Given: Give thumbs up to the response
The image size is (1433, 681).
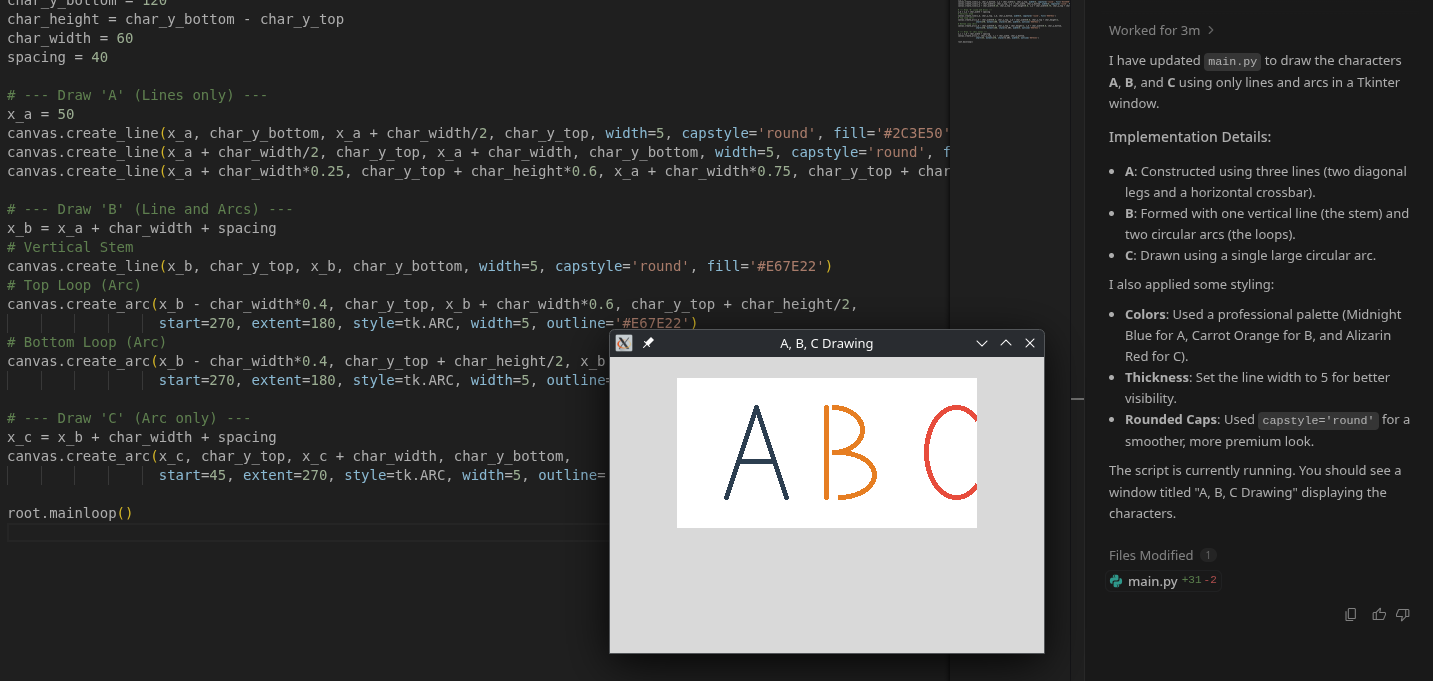Looking at the screenshot, I should pos(1379,614).
